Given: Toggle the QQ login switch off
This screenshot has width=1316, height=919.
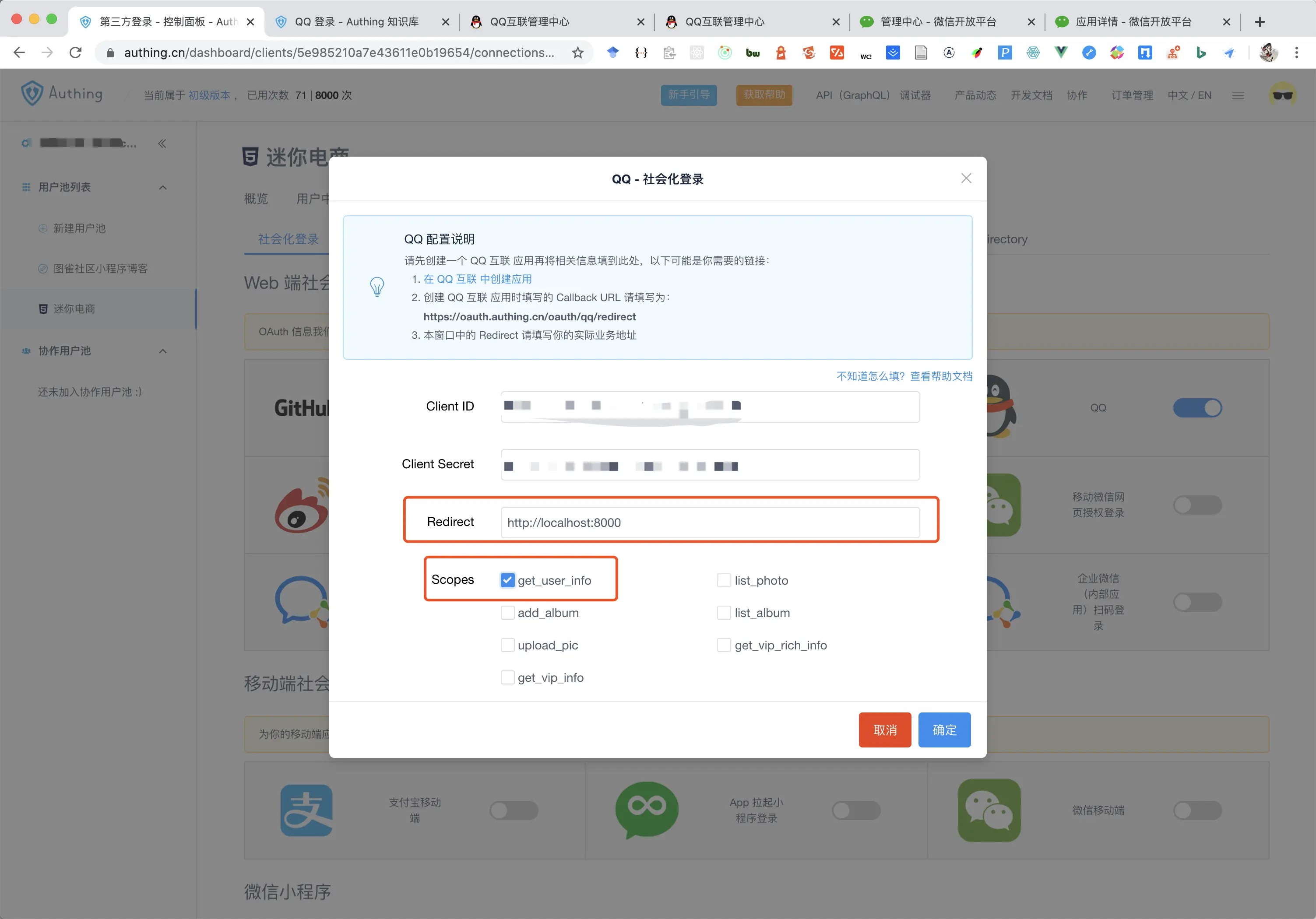Looking at the screenshot, I should pyautogui.click(x=1197, y=408).
